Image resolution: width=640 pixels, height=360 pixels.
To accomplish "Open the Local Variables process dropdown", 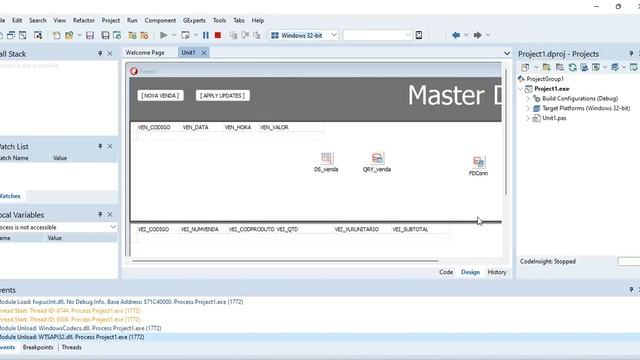I will click(113, 227).
